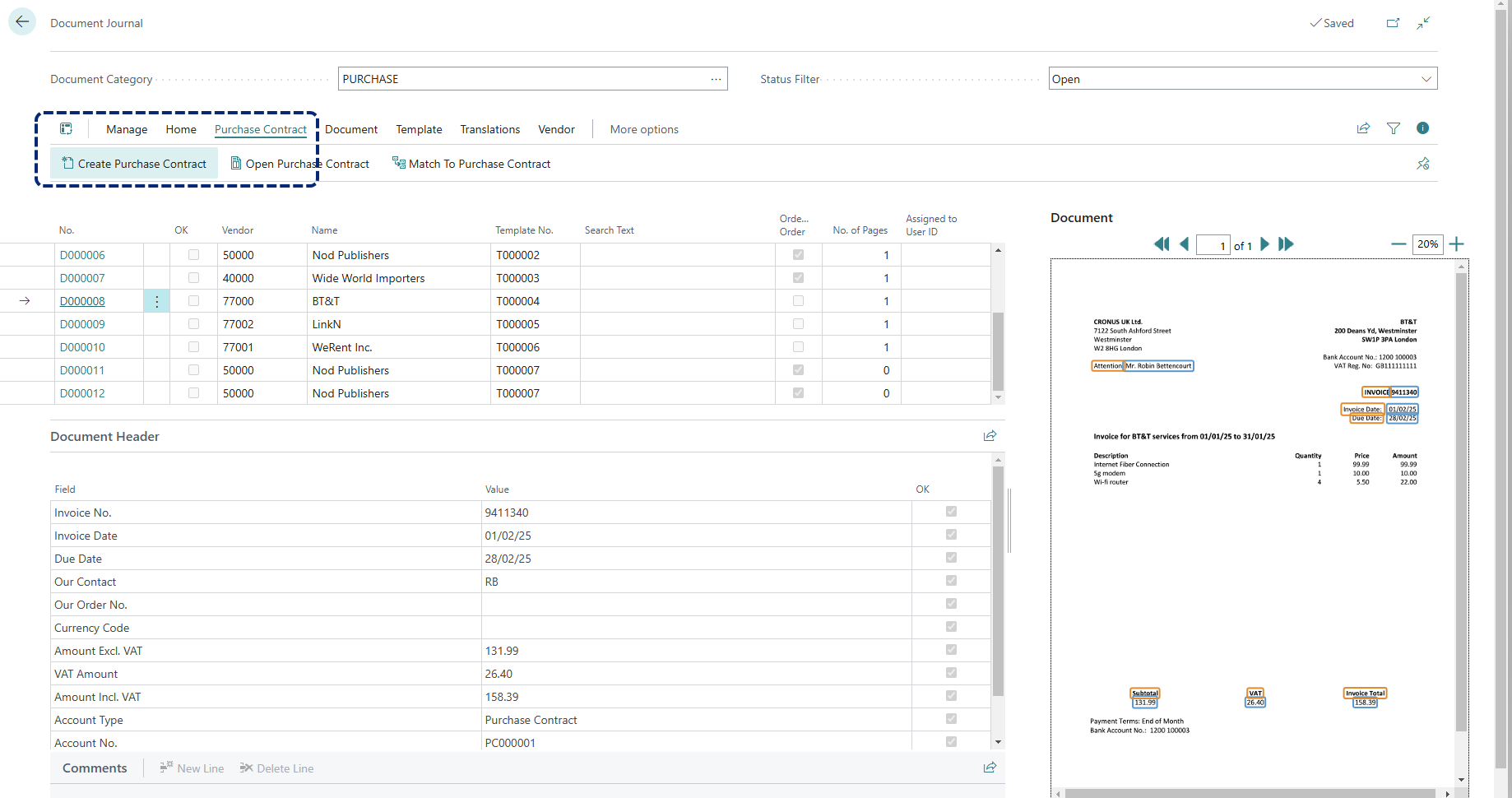This screenshot has width=1512, height=798.
Task: Open the Template menu tab
Action: point(419,129)
